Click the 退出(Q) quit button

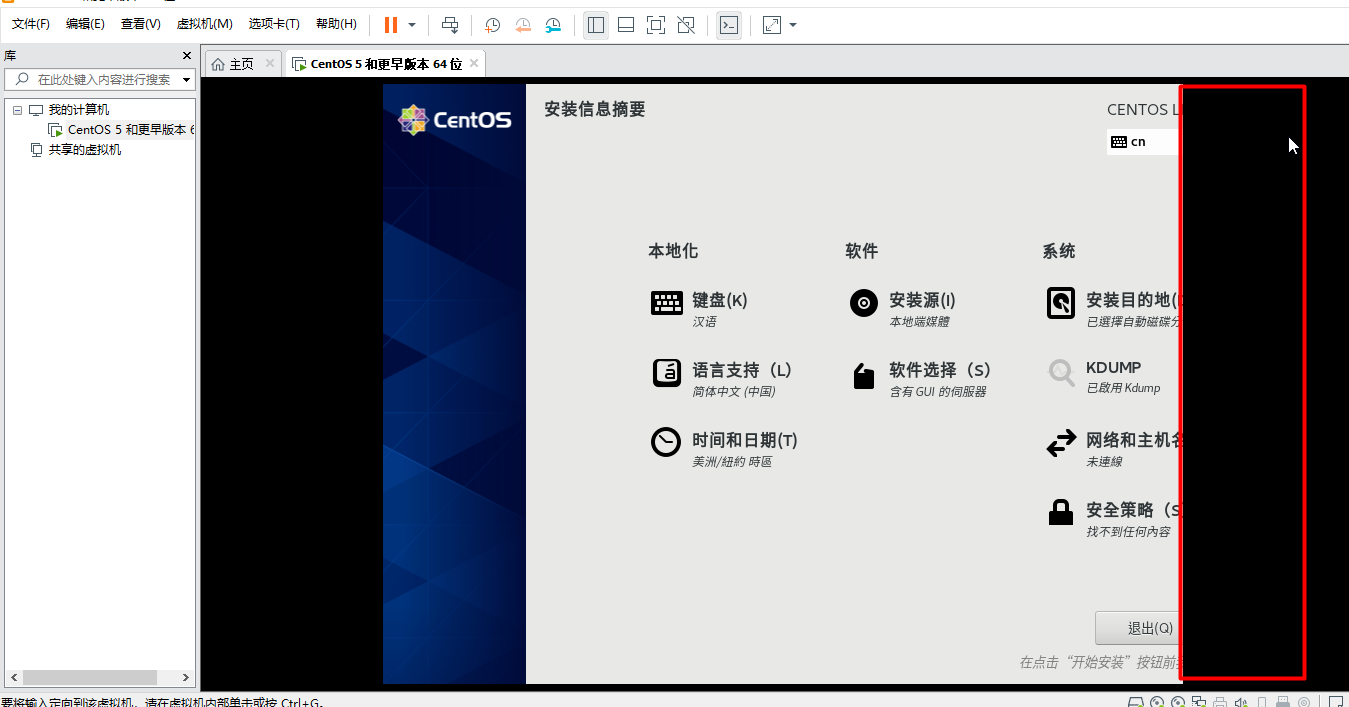[1139, 628]
